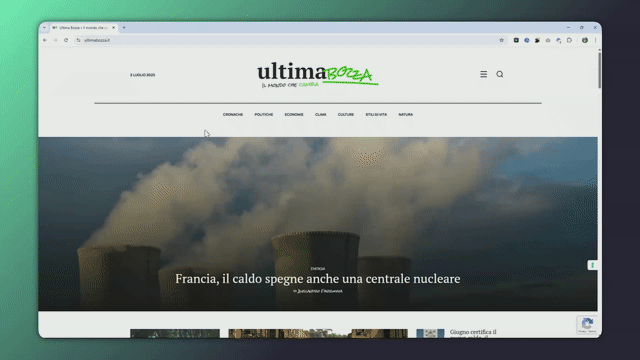Open the Cronache section
This screenshot has height=360, width=640.
pos(233,115)
